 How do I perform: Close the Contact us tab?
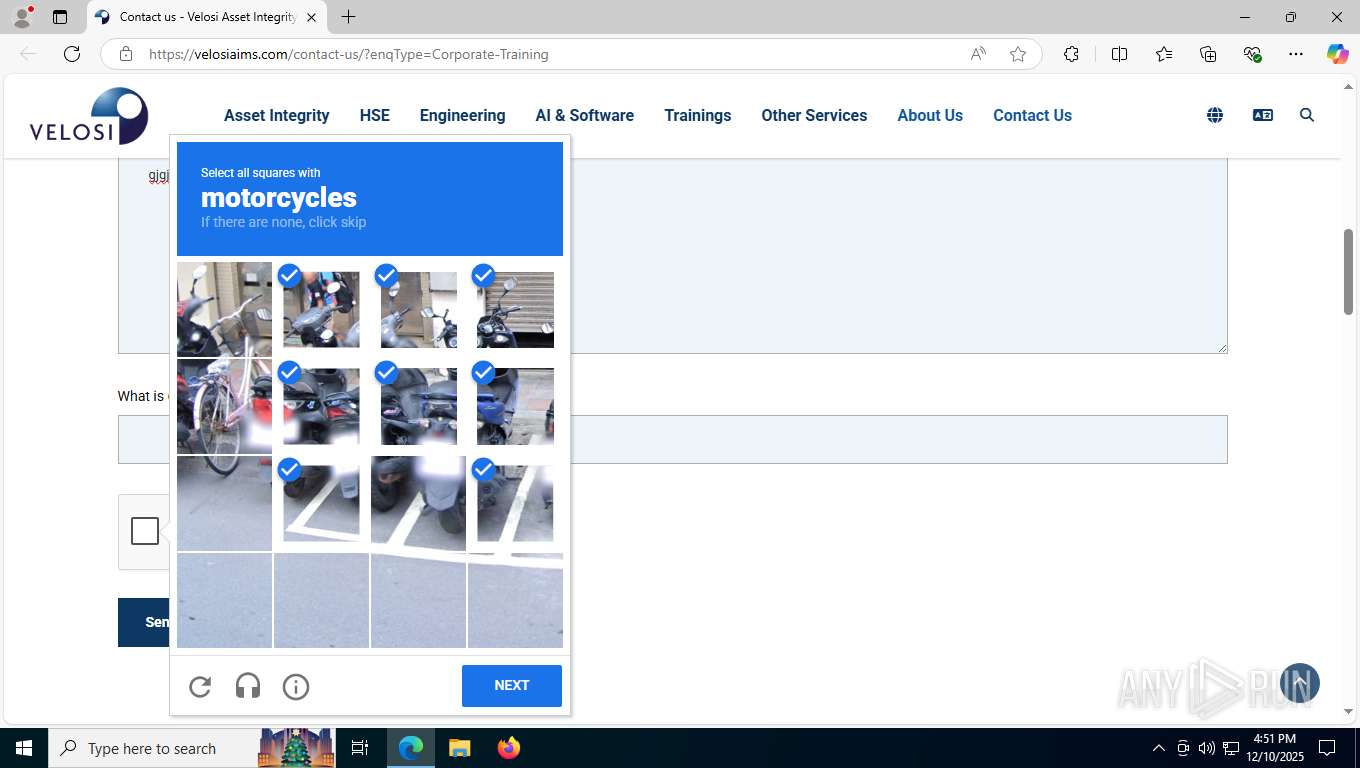pos(312,17)
